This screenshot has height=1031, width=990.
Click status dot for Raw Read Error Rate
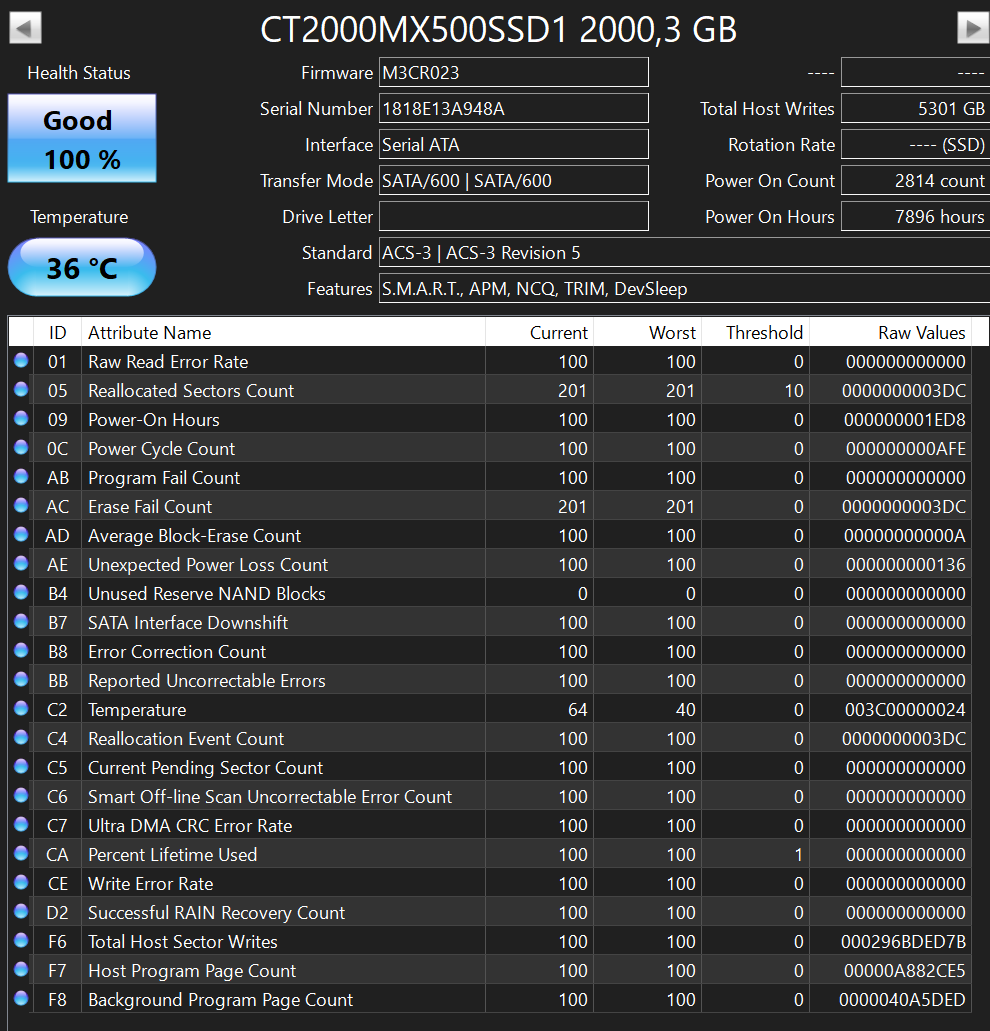[x=21, y=360]
